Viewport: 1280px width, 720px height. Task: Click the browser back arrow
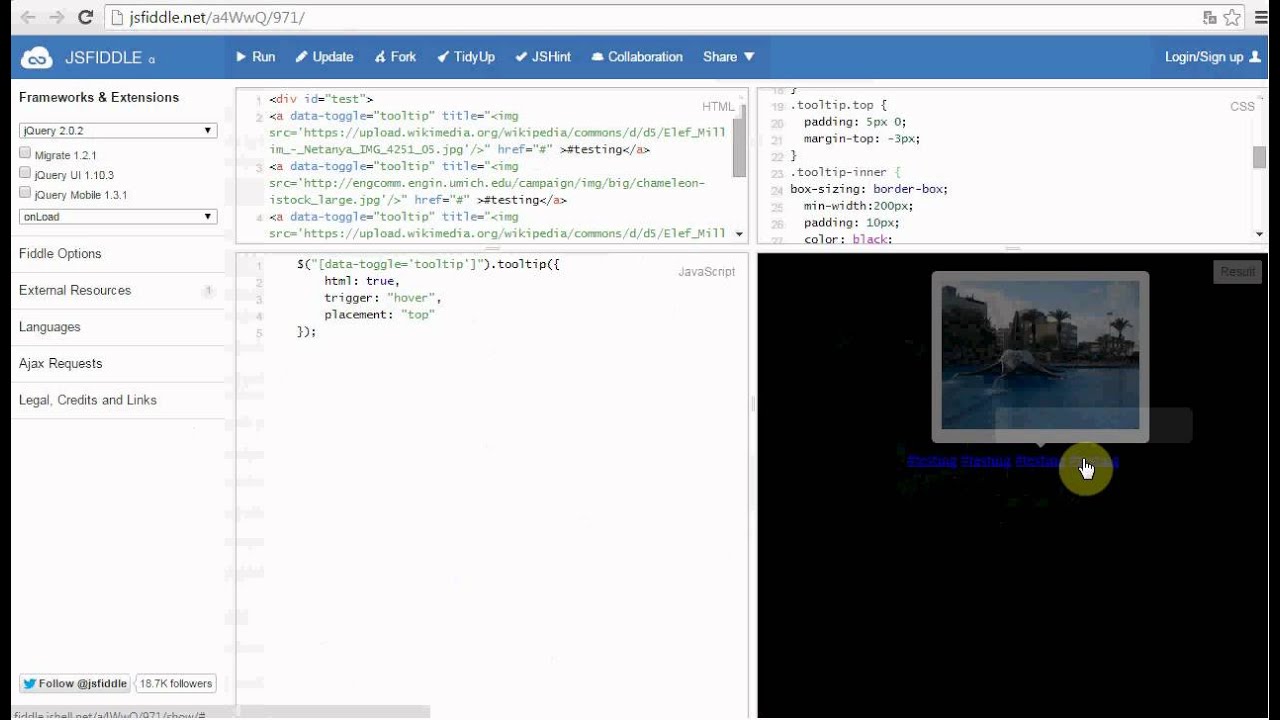point(27,17)
